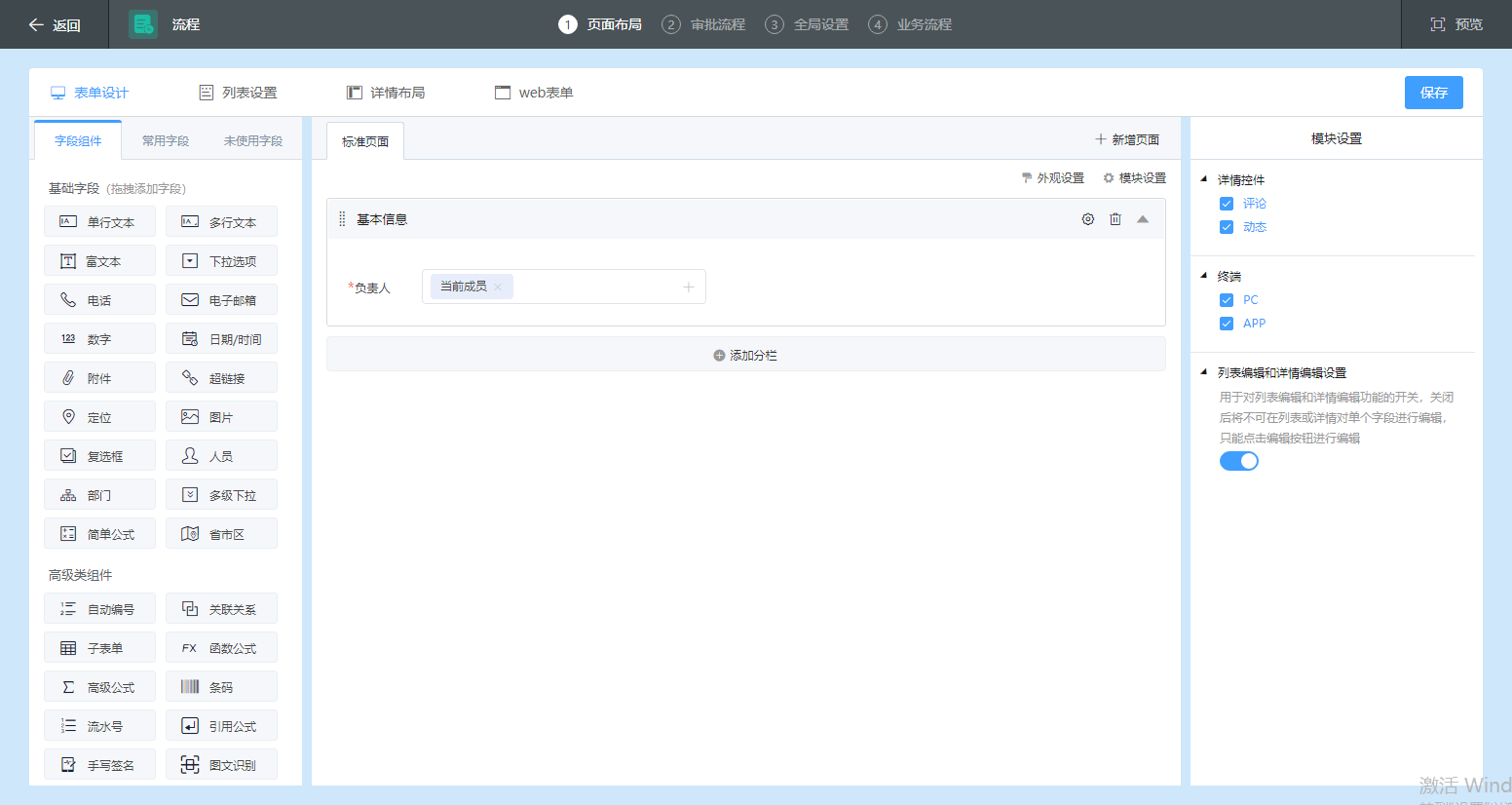Collapse the 终端 group

coord(1204,276)
